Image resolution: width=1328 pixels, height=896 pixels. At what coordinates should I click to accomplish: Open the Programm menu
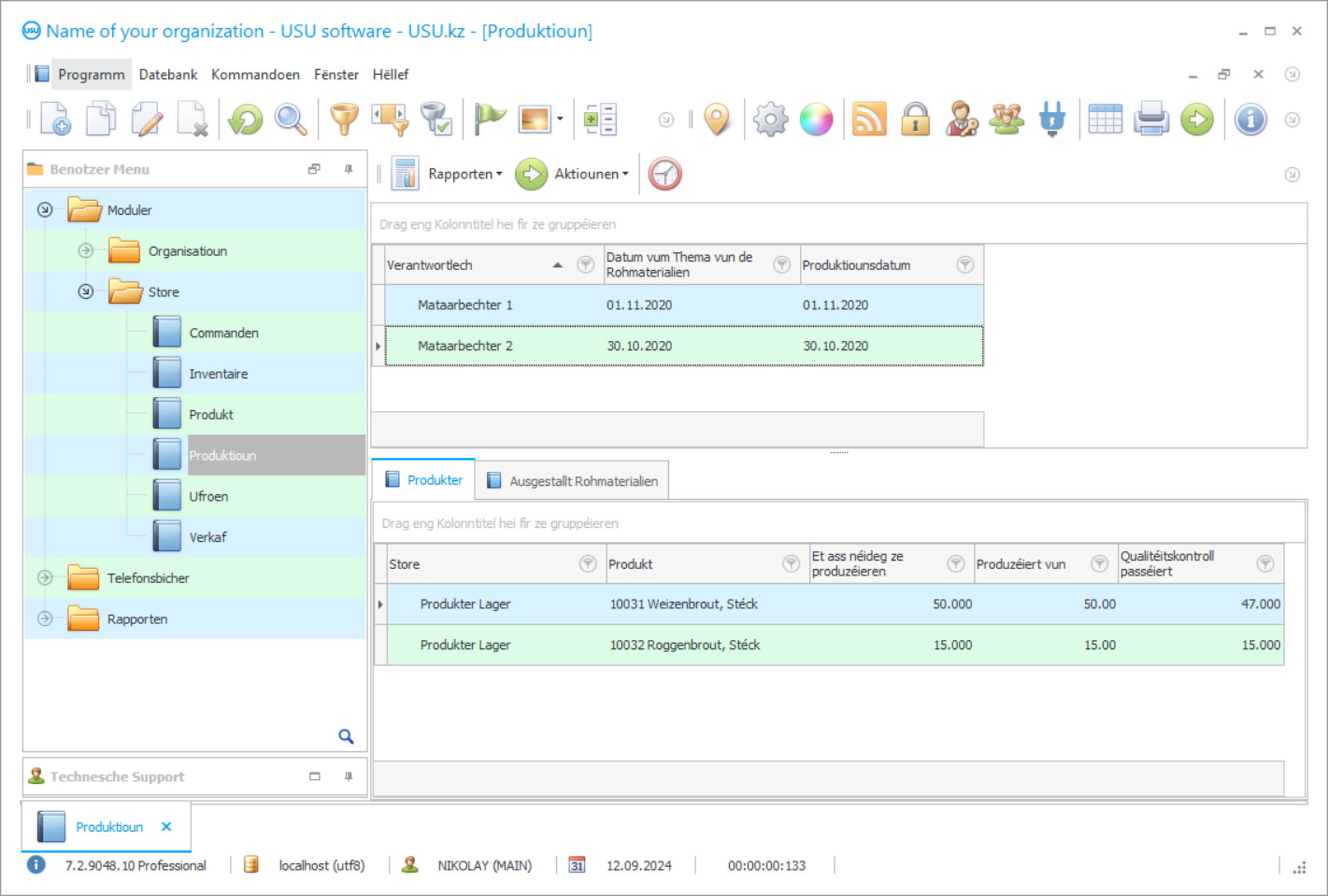pos(91,75)
